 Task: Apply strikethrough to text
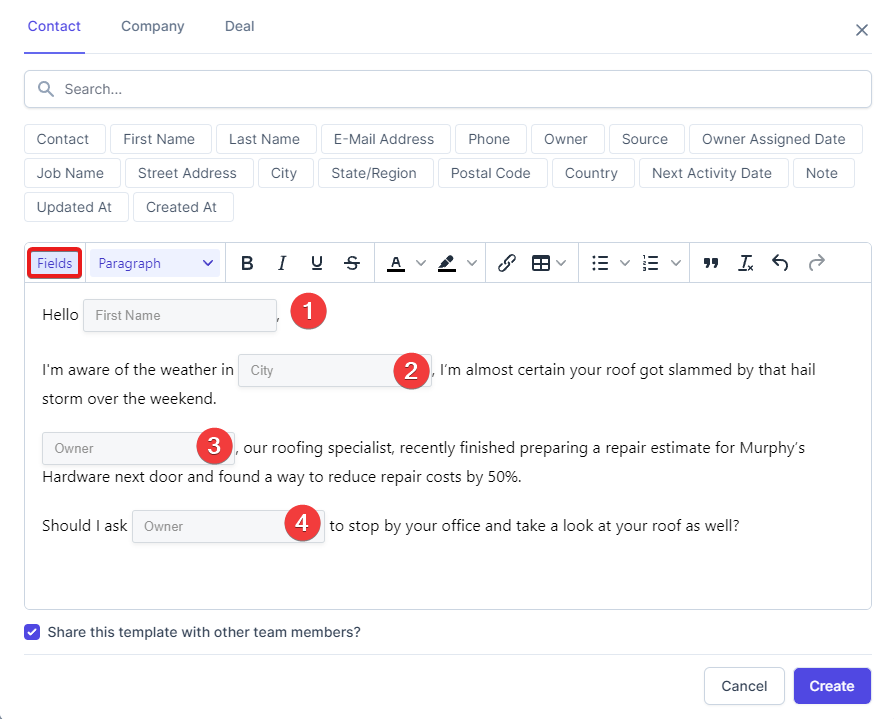pyautogui.click(x=352, y=262)
